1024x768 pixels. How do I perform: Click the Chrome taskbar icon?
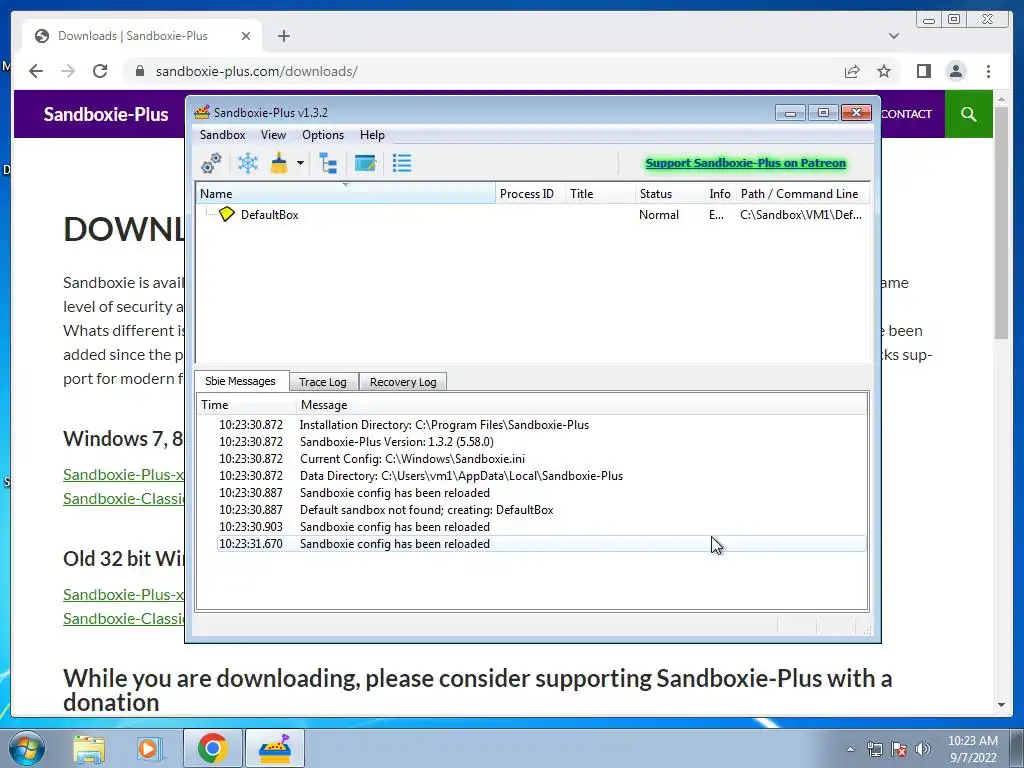coord(212,748)
